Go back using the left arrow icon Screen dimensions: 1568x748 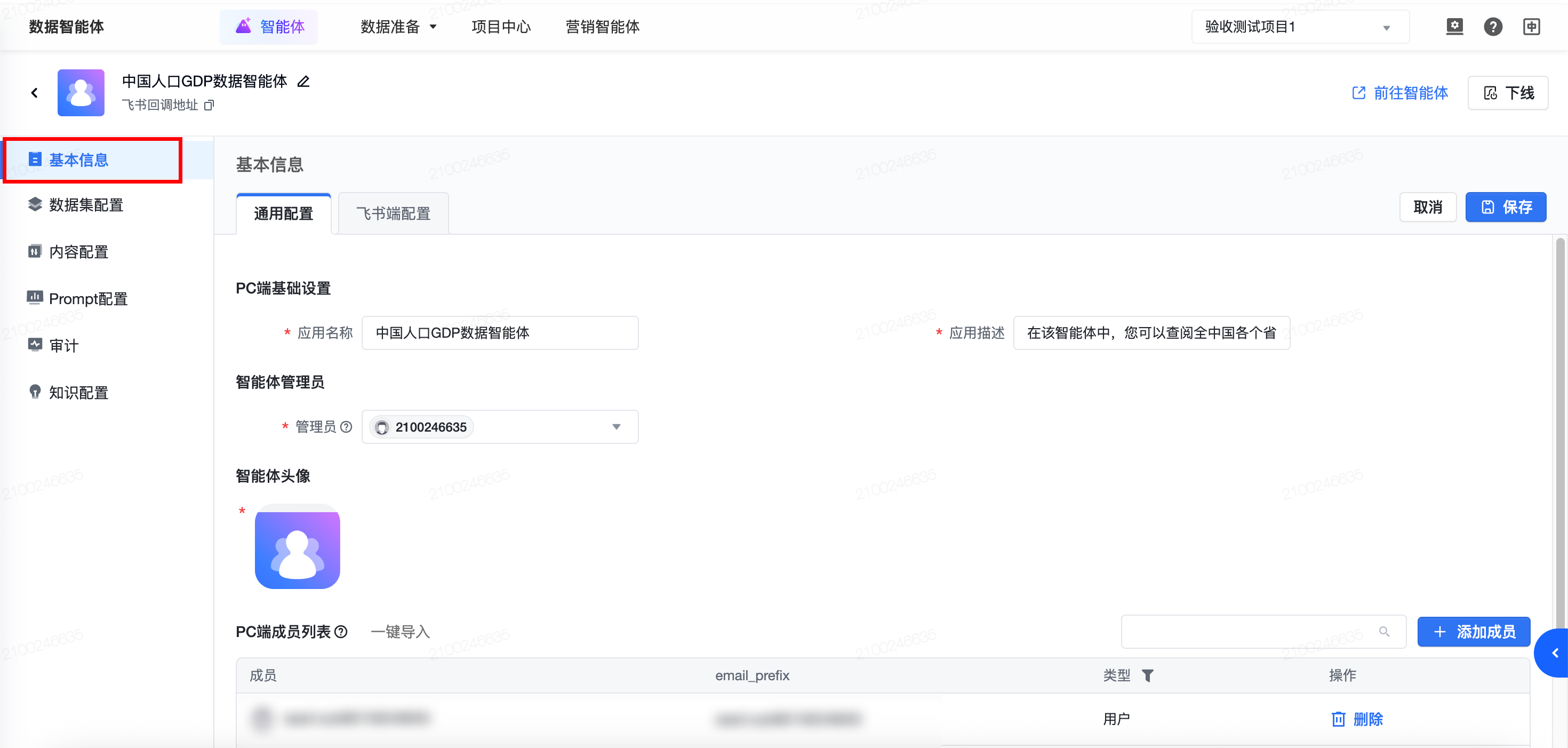pyautogui.click(x=35, y=93)
